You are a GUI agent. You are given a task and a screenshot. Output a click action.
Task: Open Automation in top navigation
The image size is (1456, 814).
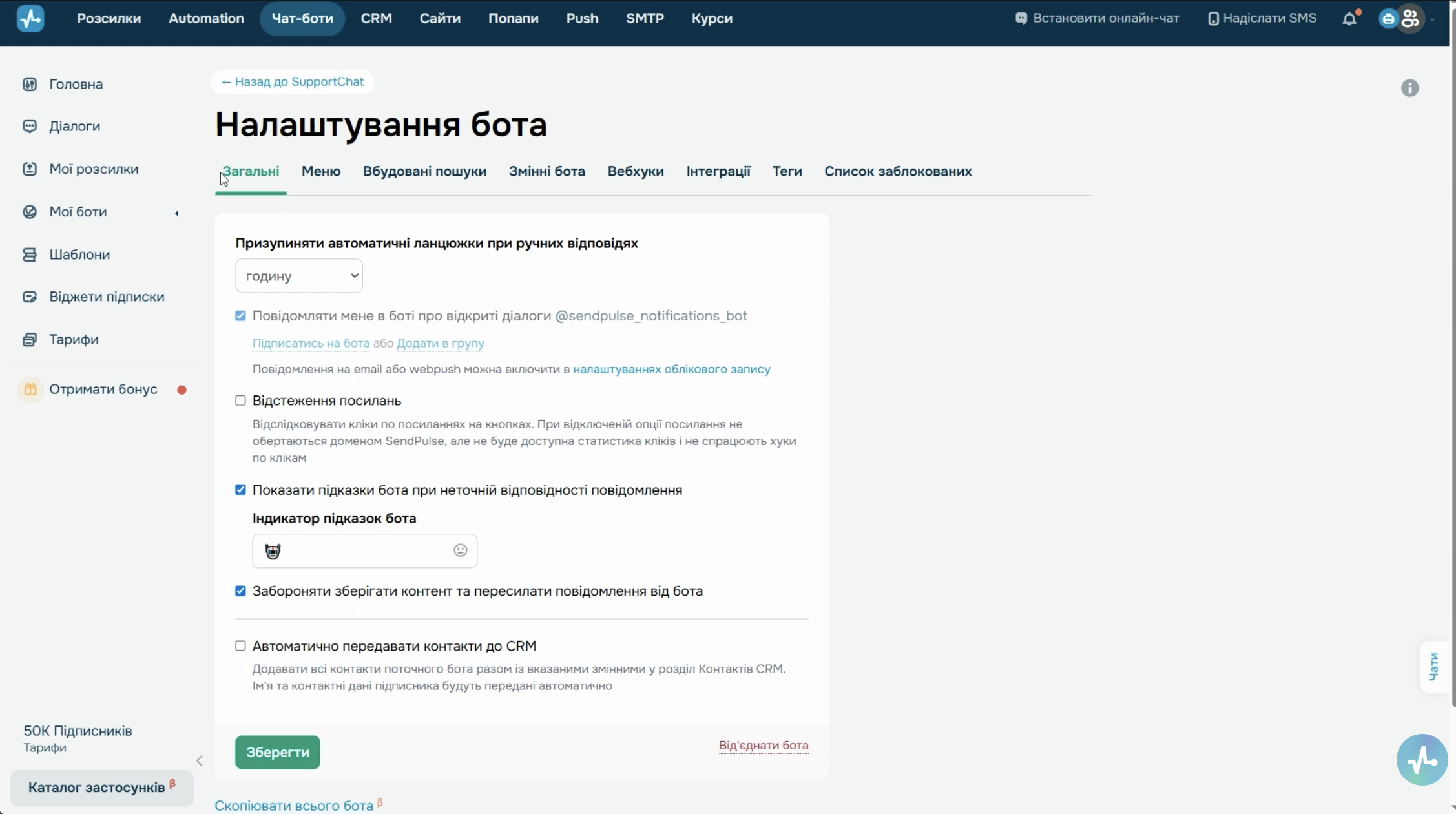[x=206, y=18]
